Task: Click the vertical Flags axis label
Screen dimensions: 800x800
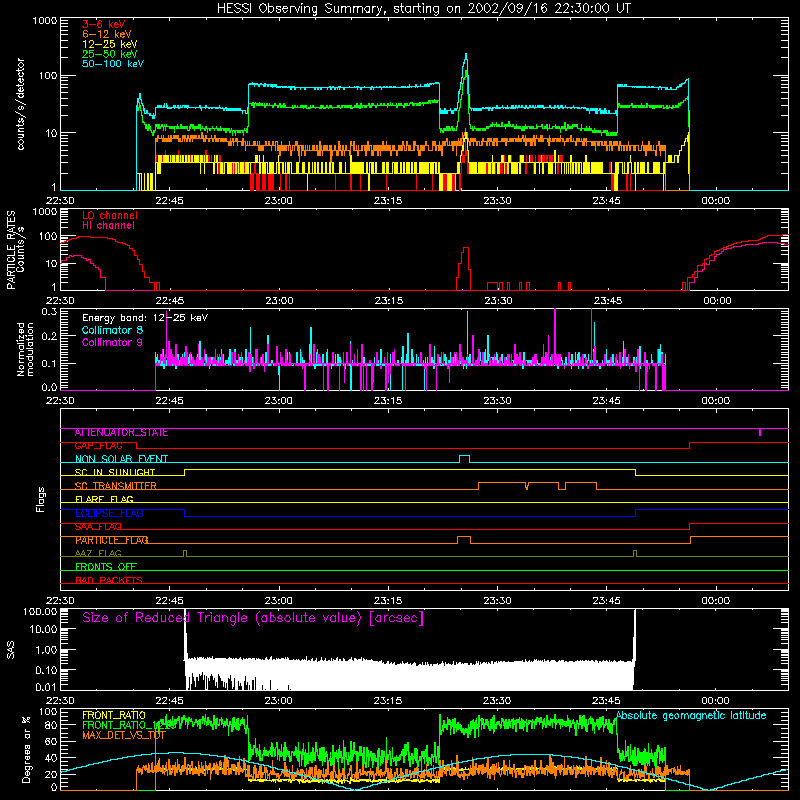Action: (41, 499)
